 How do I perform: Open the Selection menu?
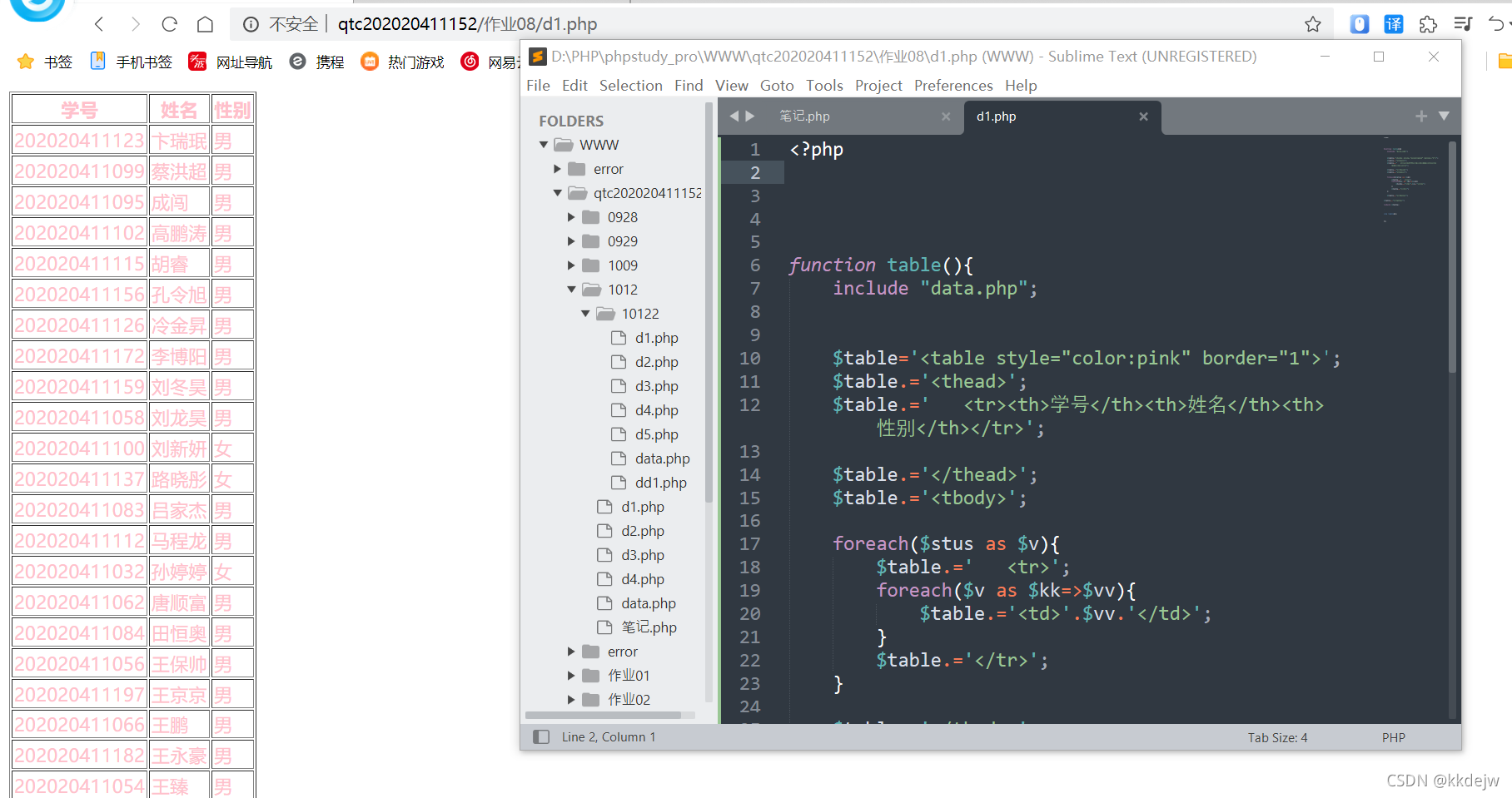point(631,85)
